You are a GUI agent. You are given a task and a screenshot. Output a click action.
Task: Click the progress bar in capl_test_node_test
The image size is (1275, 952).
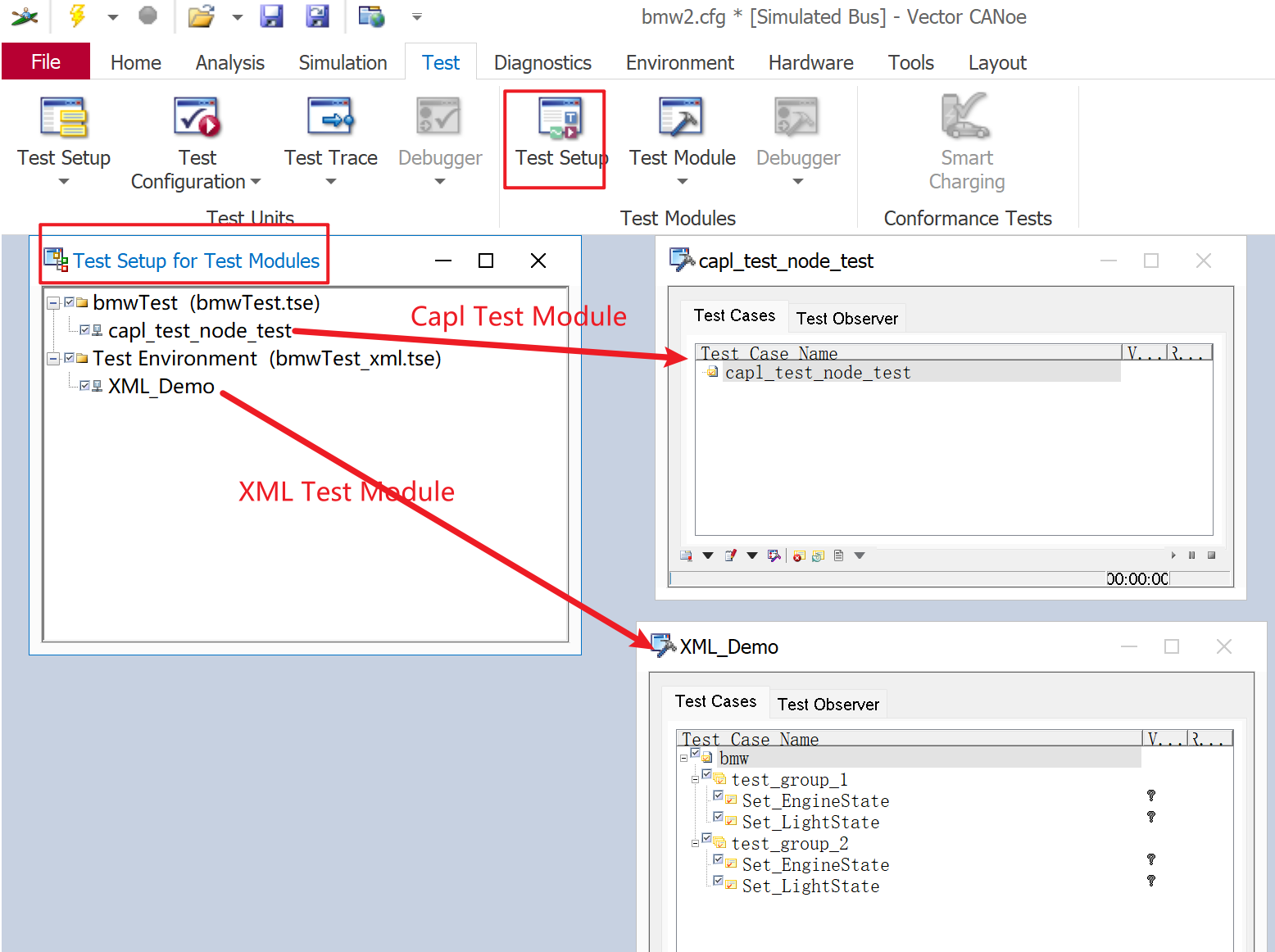pyautogui.click(x=887, y=578)
